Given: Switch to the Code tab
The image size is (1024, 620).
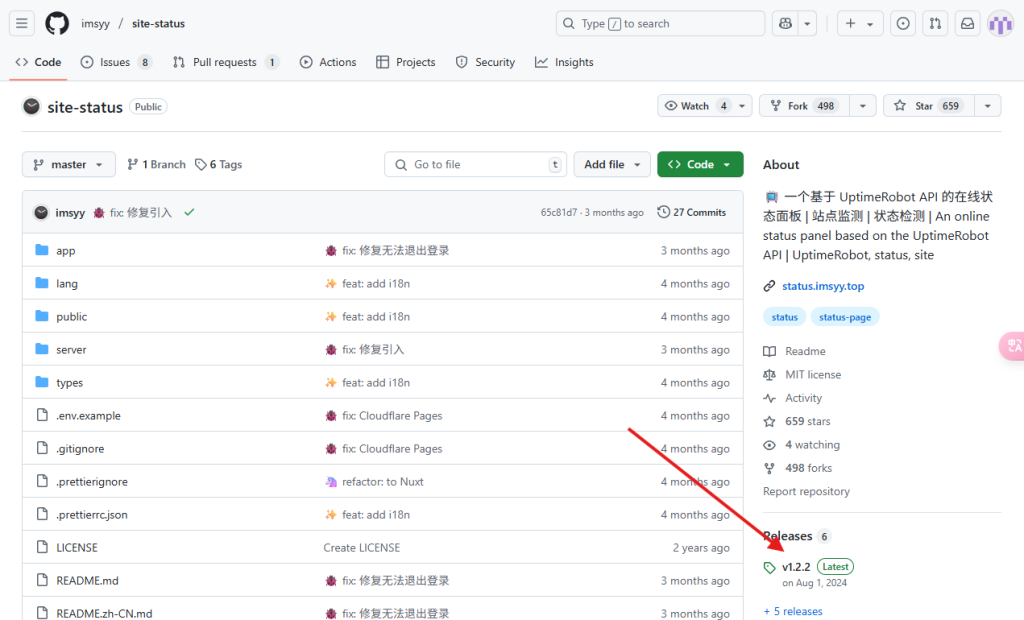Looking at the screenshot, I should [x=39, y=62].
